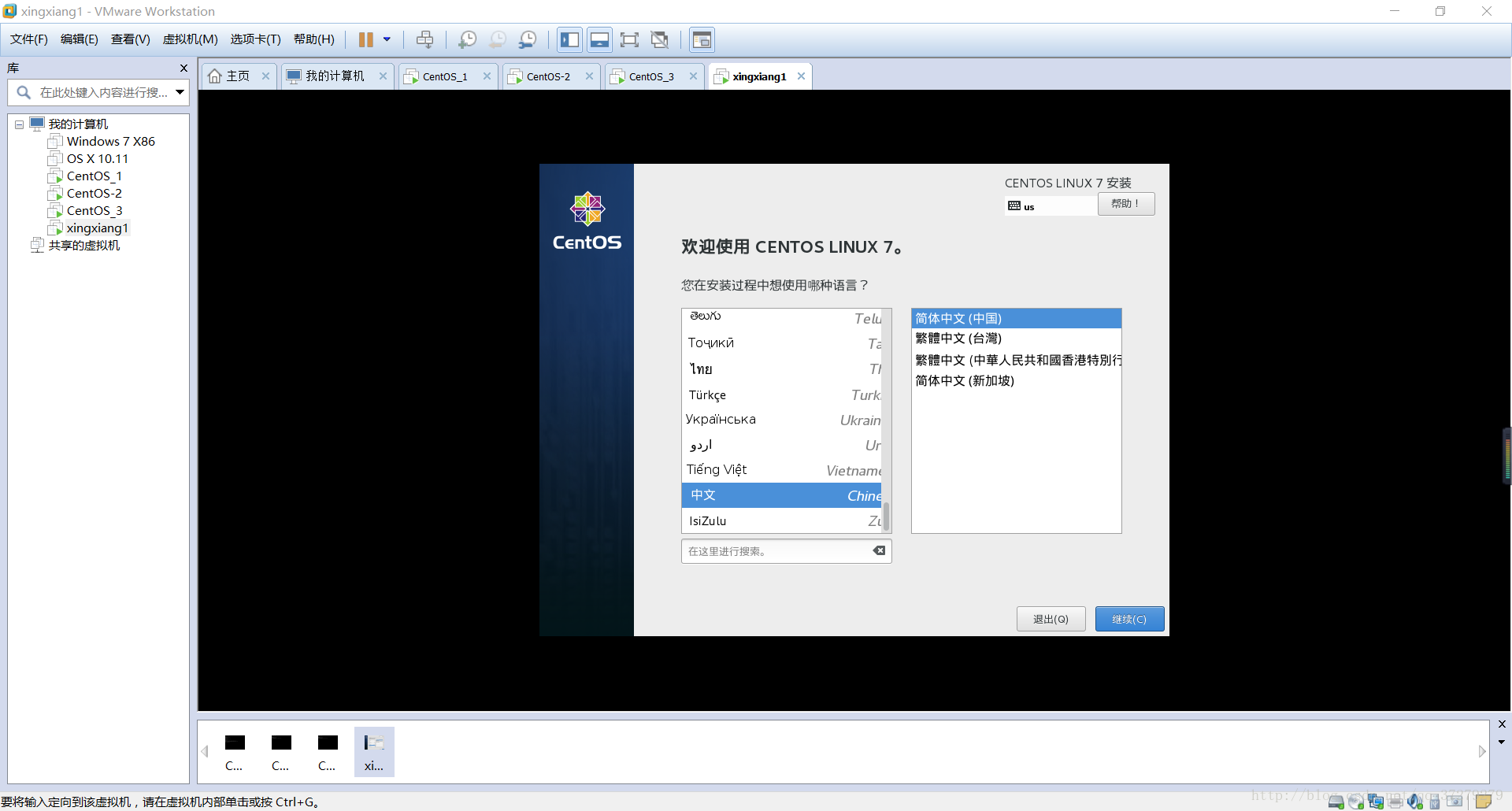Image resolution: width=1512 pixels, height=811 pixels.
Task: Revert the virtual machine to its snapshot
Action: pos(498,39)
